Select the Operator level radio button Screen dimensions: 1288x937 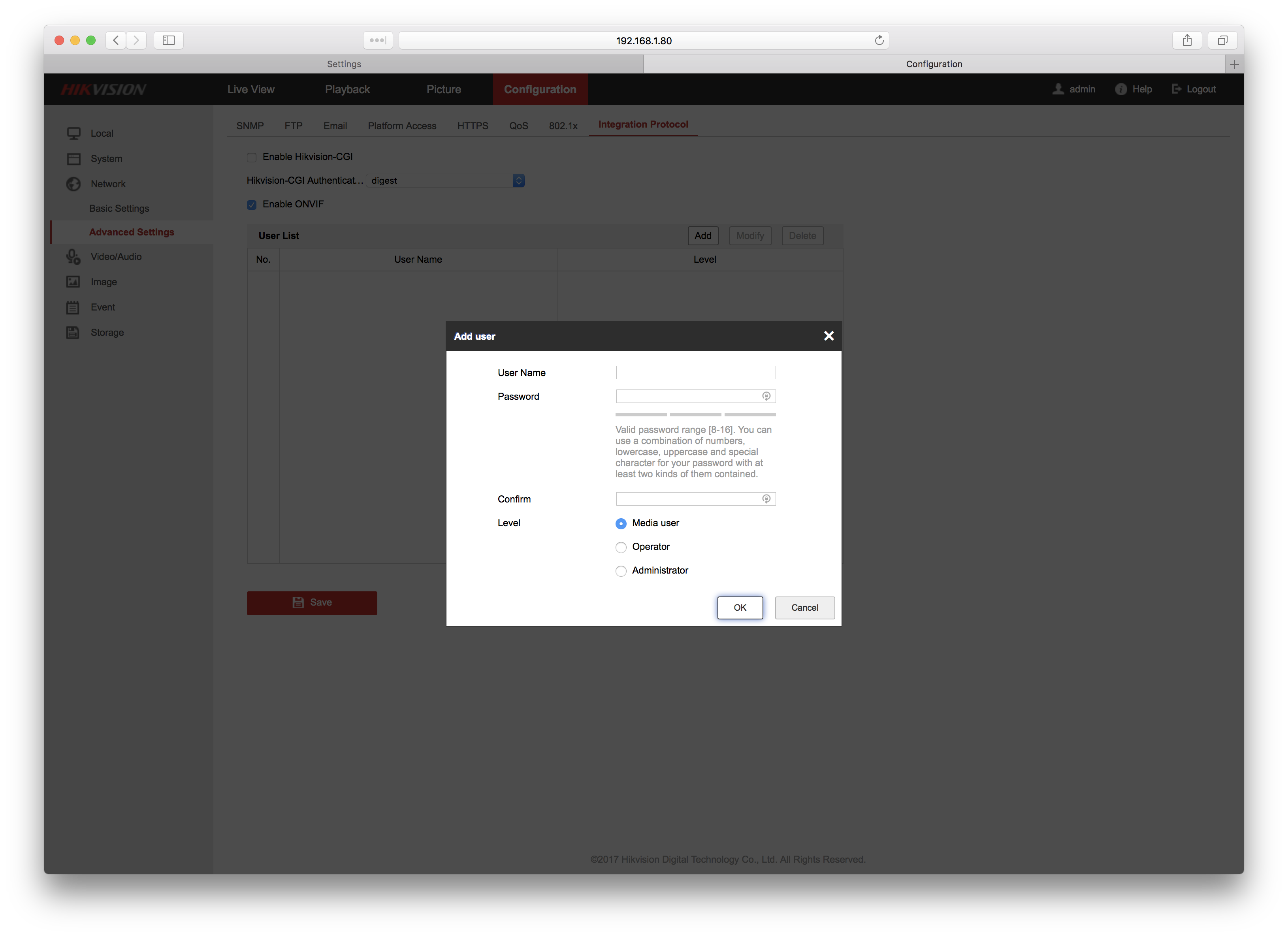621,547
